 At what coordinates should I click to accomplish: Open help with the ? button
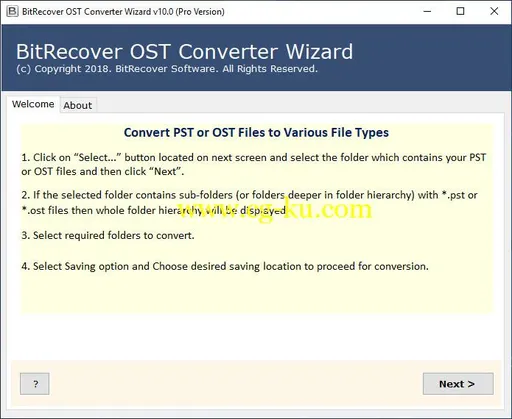click(x=35, y=384)
